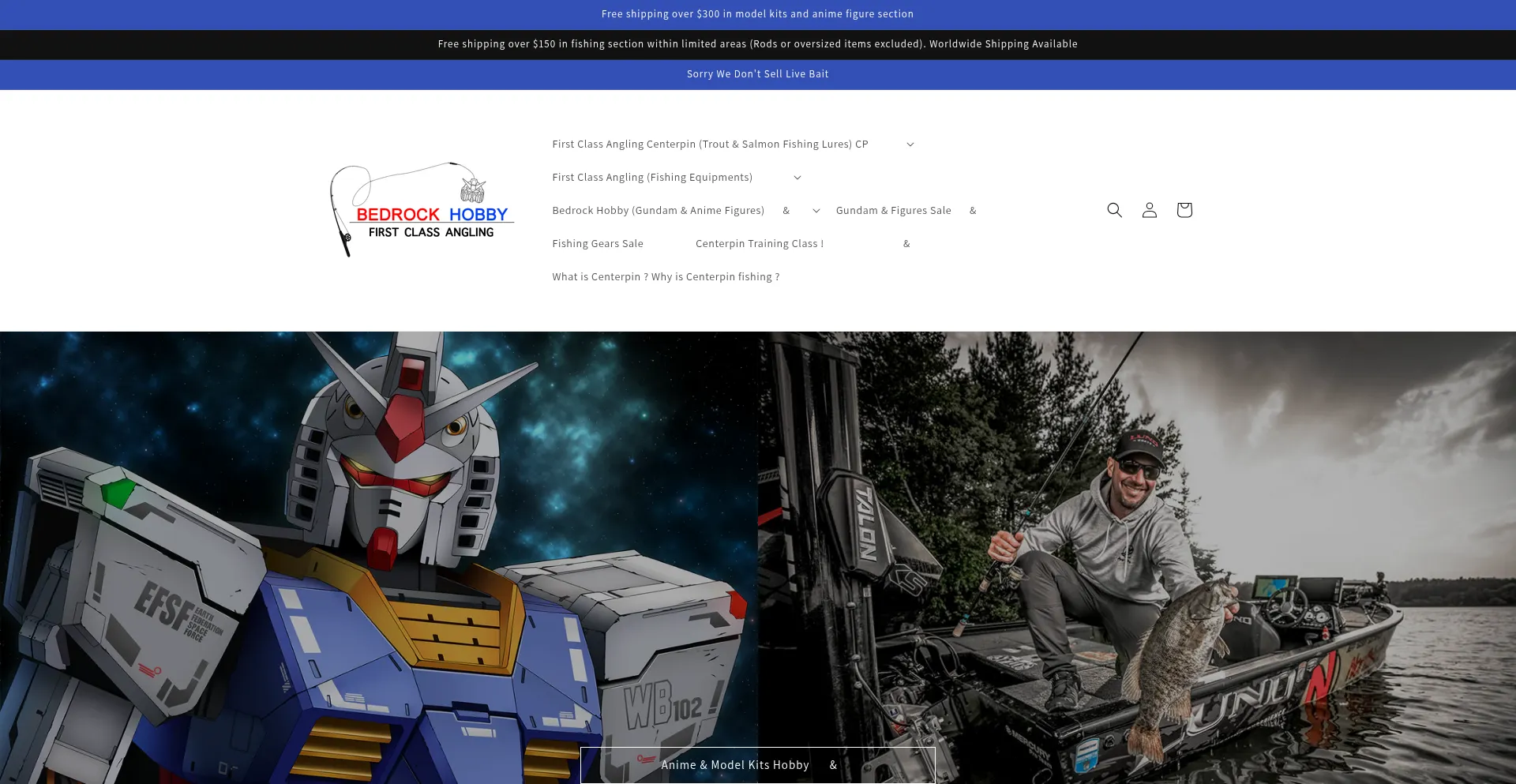Click the free shipping over $150 fishing announcement
The height and width of the screenshot is (784, 1516).
757,44
